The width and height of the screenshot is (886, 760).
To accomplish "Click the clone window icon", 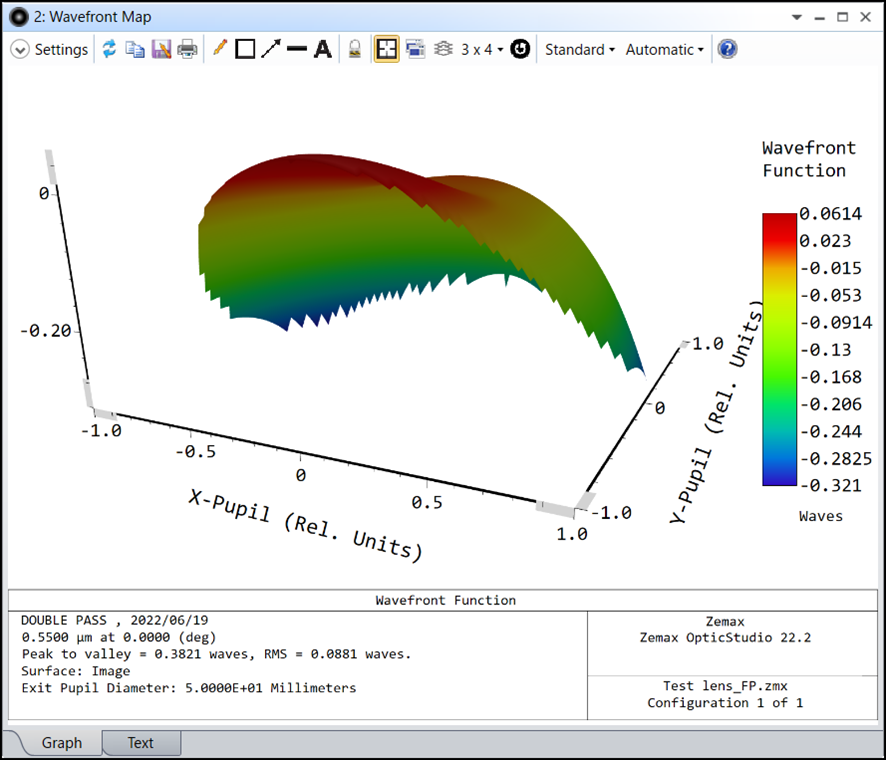I will 415,49.
